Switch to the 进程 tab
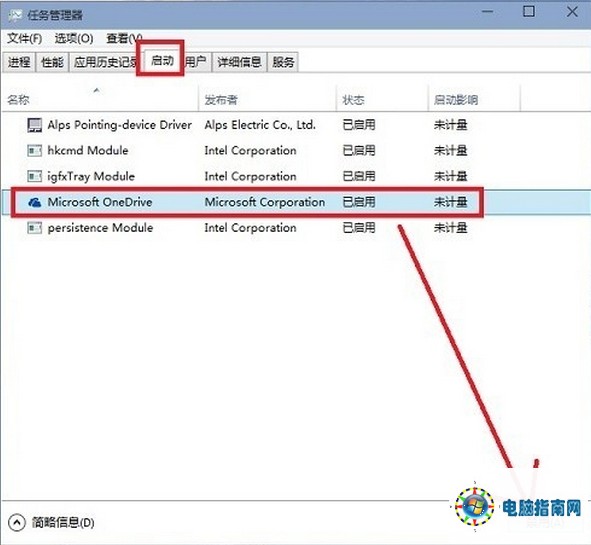Screen dimensions: 591x545 click(x=19, y=62)
